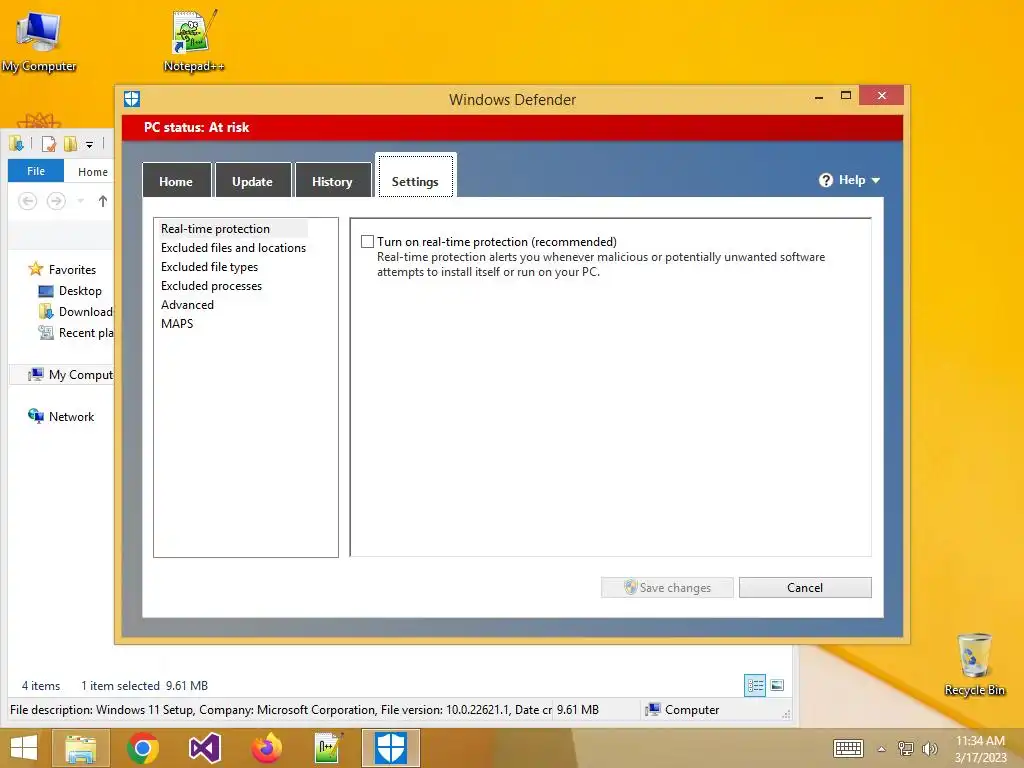
Task: Open Explorer Quick Access Toolbar customize dropdown
Action: [89, 144]
